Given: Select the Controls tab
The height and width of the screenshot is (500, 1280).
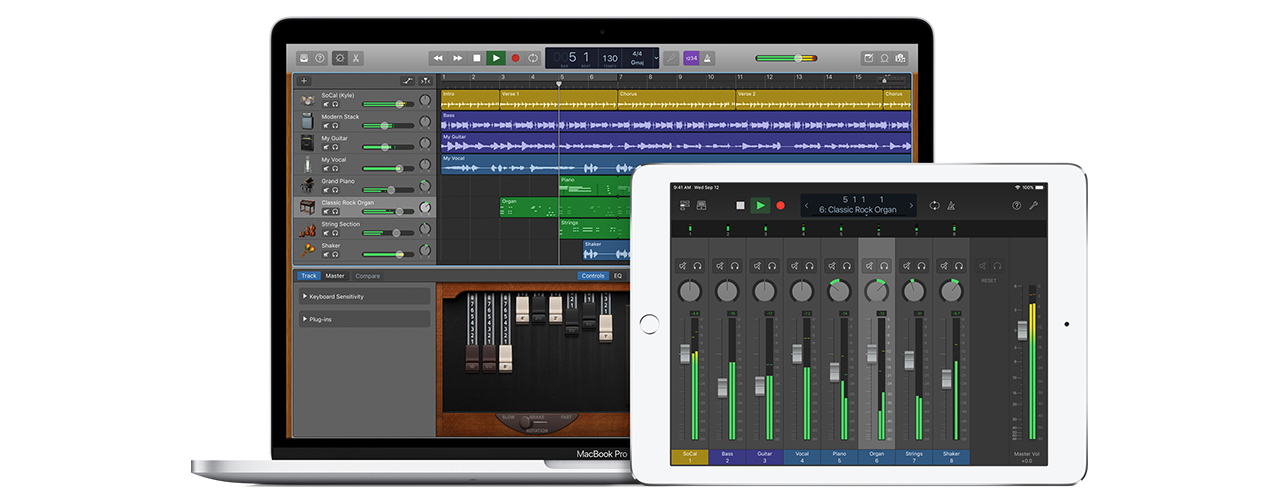Looking at the screenshot, I should 593,276.
